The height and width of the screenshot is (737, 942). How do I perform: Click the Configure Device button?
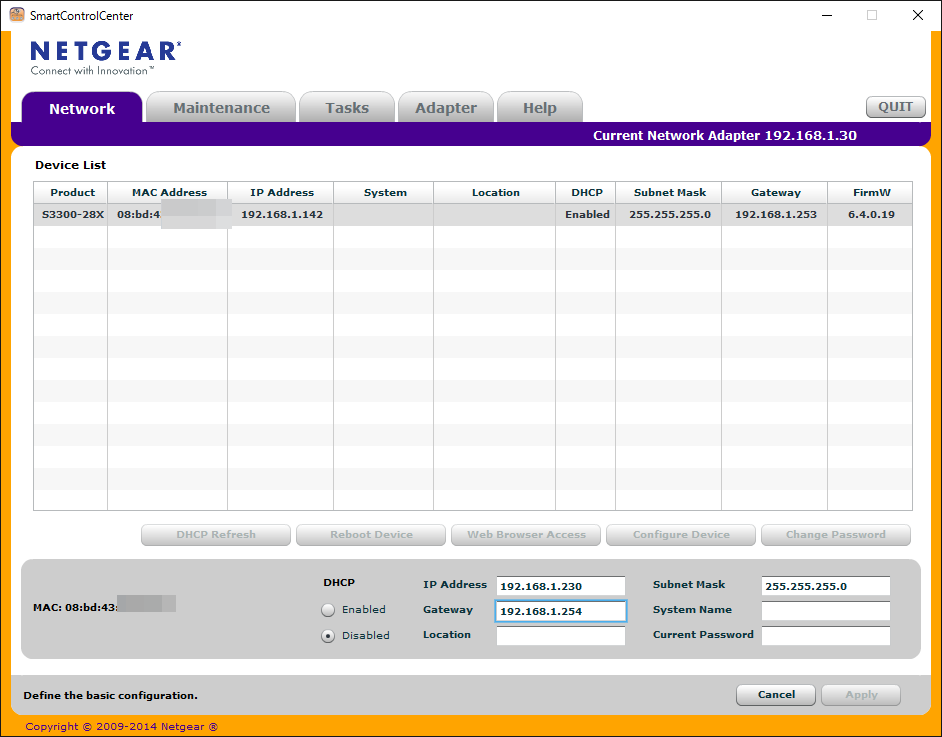681,535
